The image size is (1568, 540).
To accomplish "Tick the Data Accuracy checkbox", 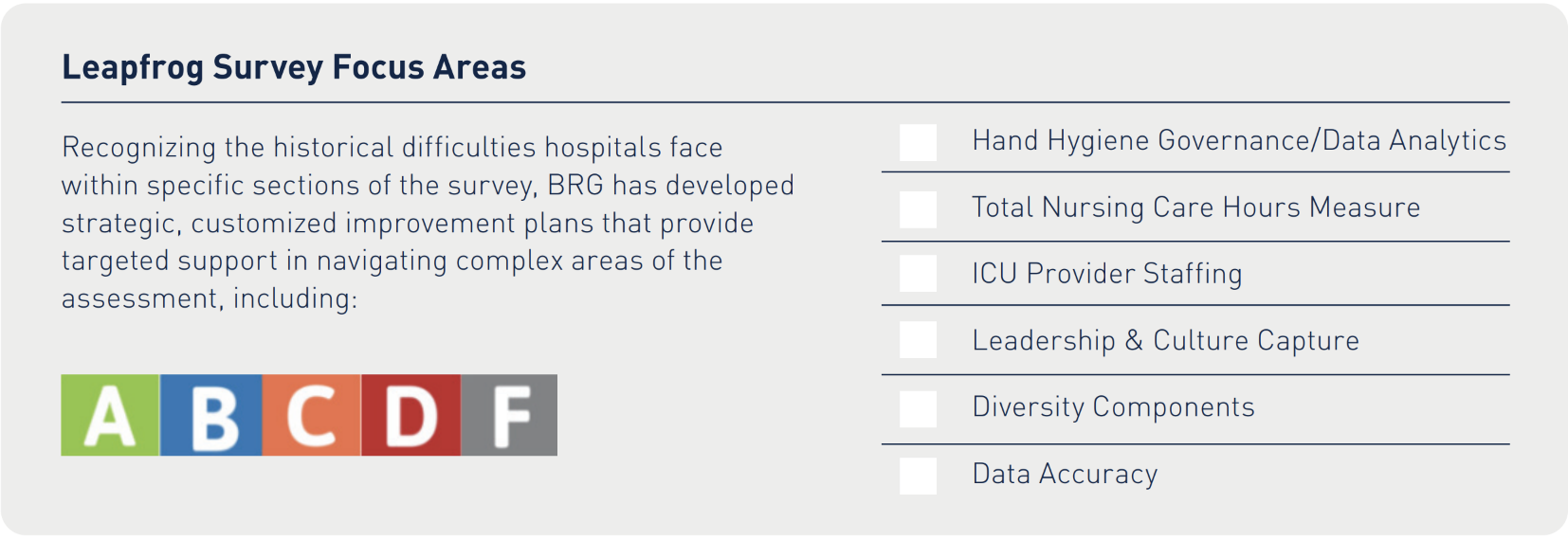I will [918, 476].
